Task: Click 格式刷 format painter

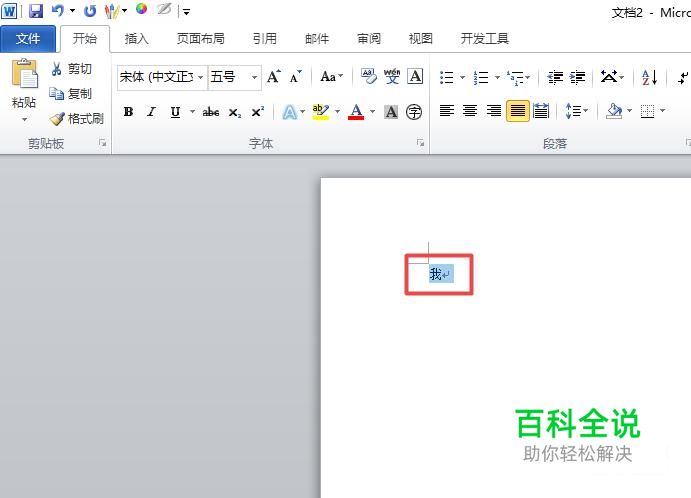Action: 77,119
